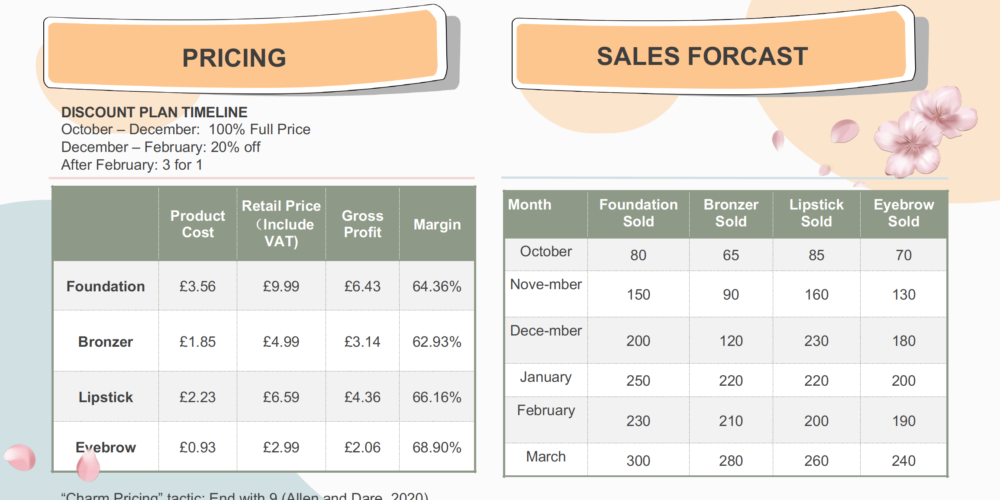Select the Lipstick margin 66.16% cell

(x=437, y=397)
